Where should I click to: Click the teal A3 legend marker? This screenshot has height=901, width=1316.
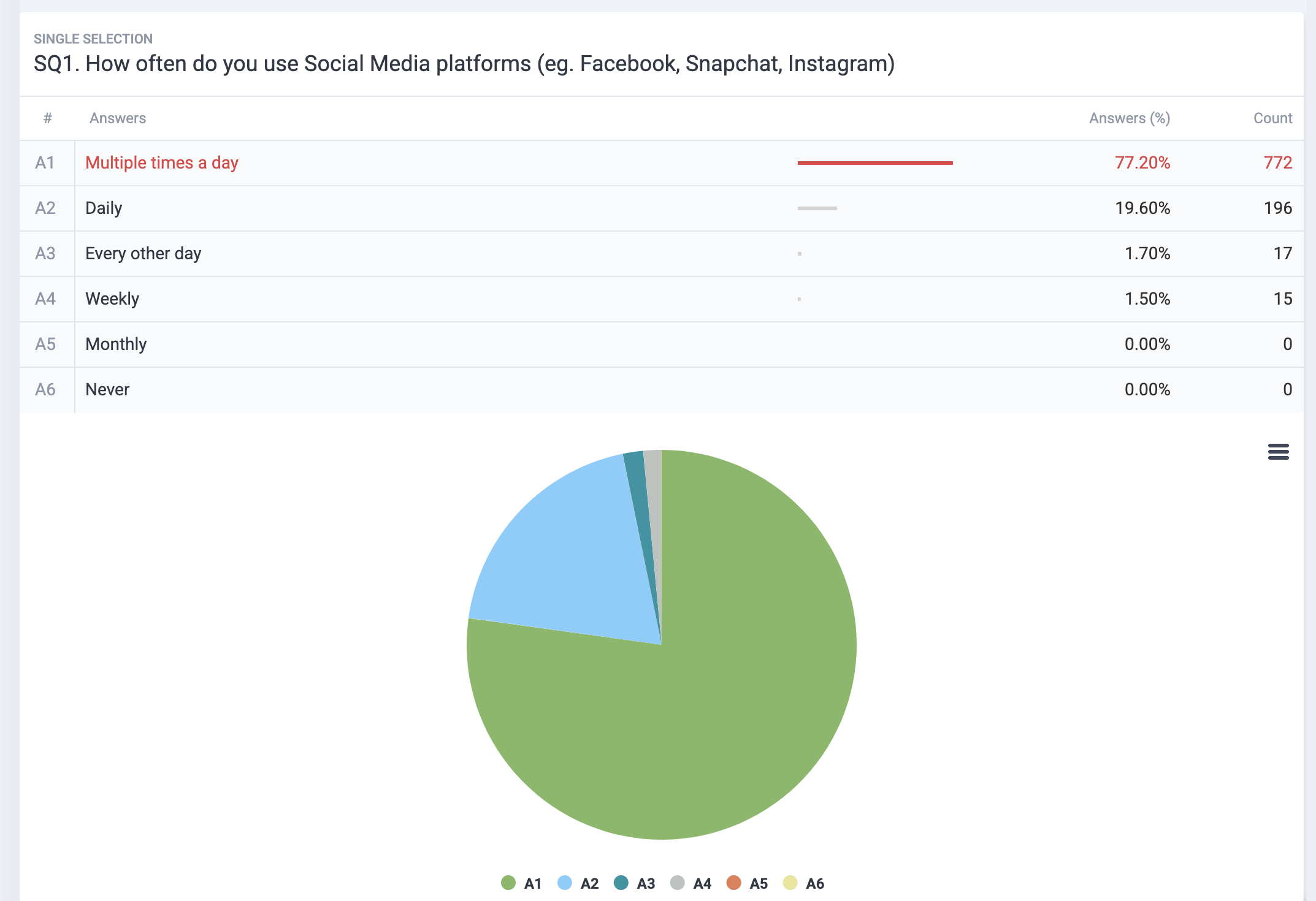(x=621, y=883)
